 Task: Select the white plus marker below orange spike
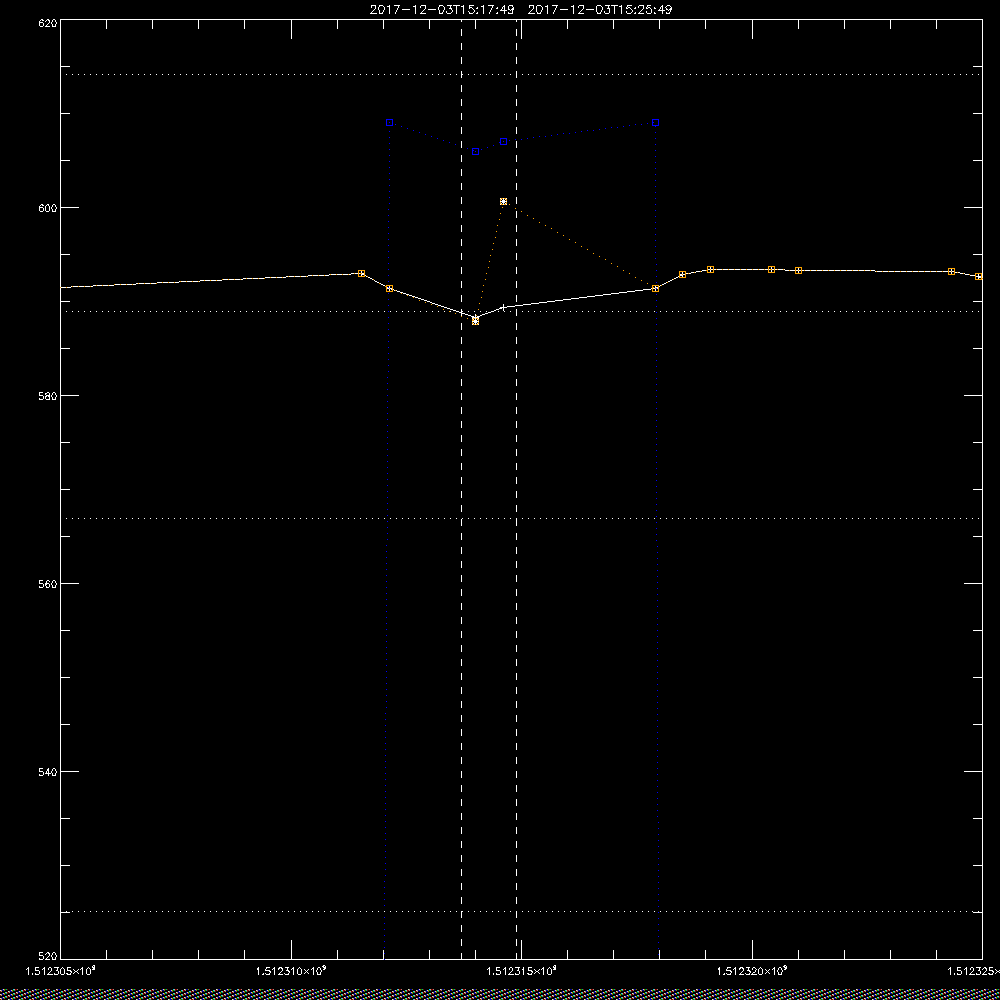[x=503, y=307]
